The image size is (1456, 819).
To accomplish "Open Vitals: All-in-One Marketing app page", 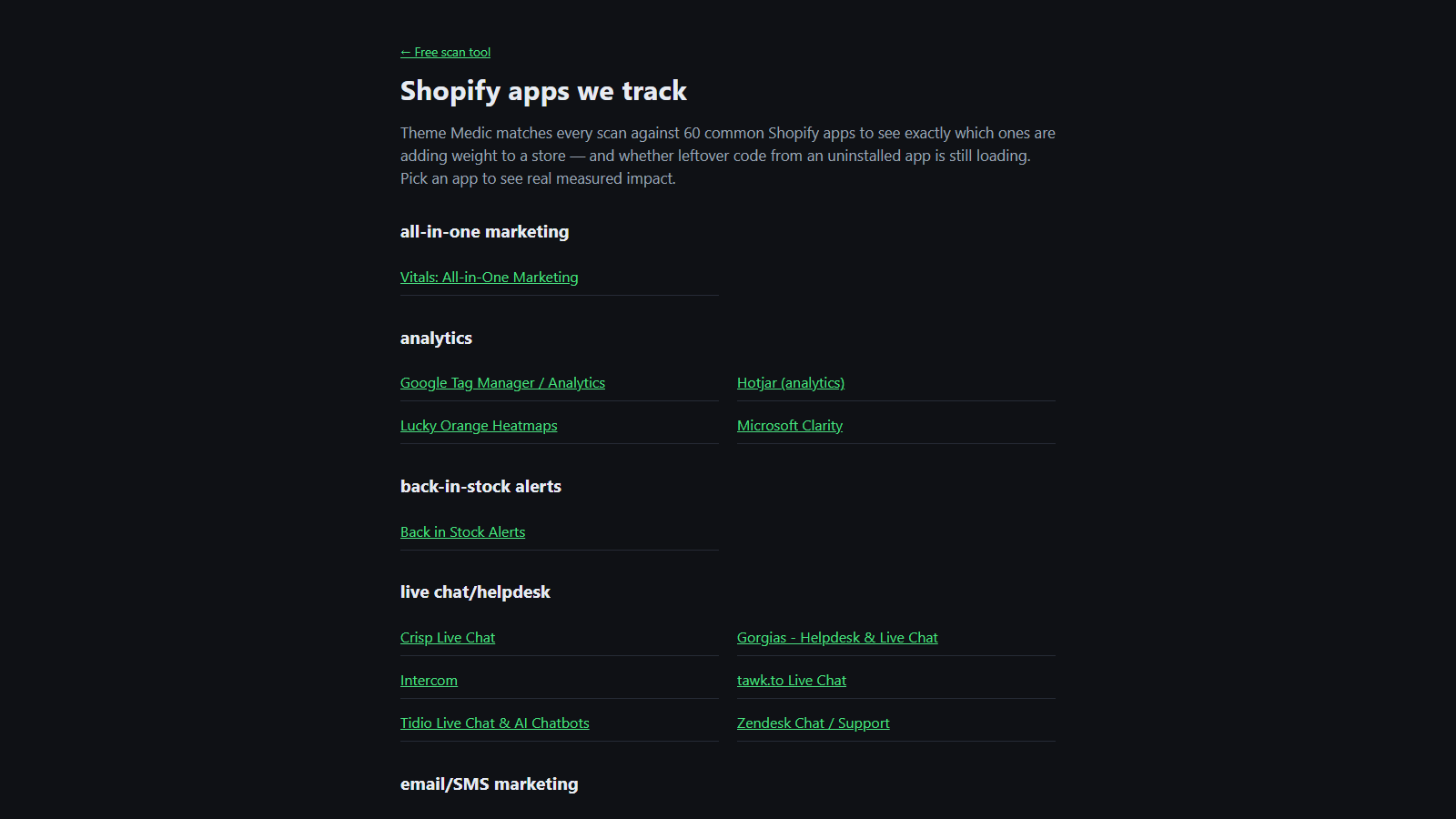I will coord(489,278).
